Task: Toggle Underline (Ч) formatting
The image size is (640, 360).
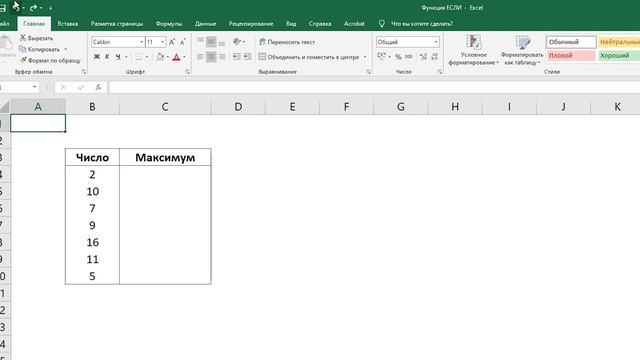Action: [x=118, y=57]
